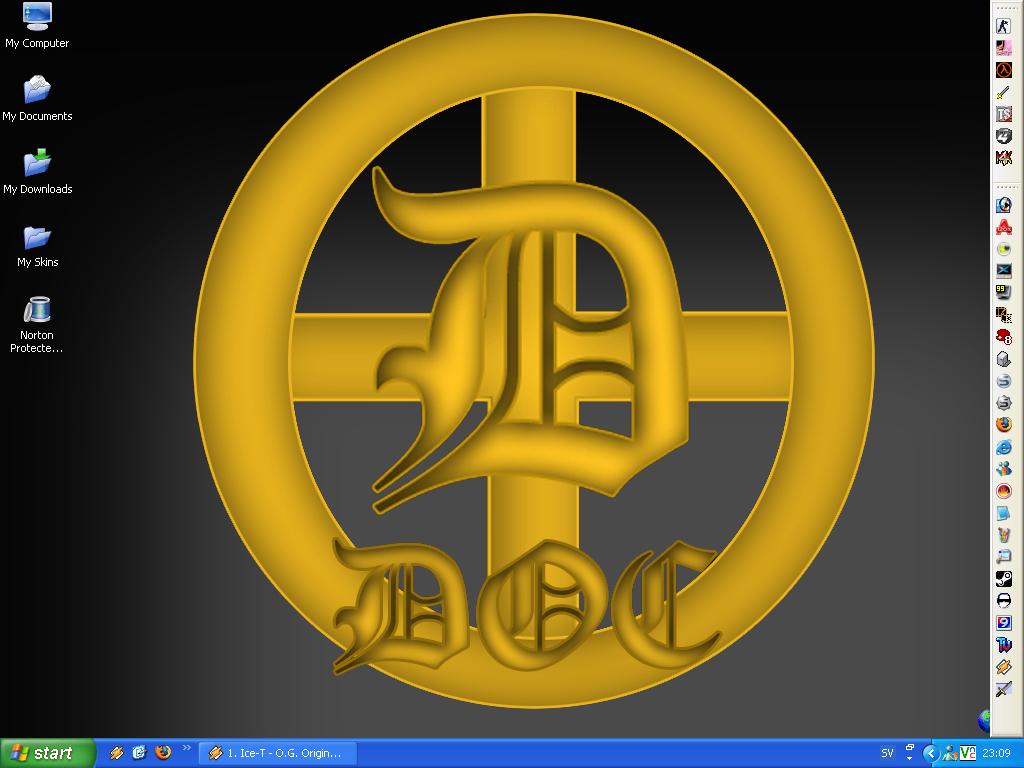1024x768 pixels.
Task: Open MSN Messenger sidebar shortcut
Action: tap(1004, 469)
